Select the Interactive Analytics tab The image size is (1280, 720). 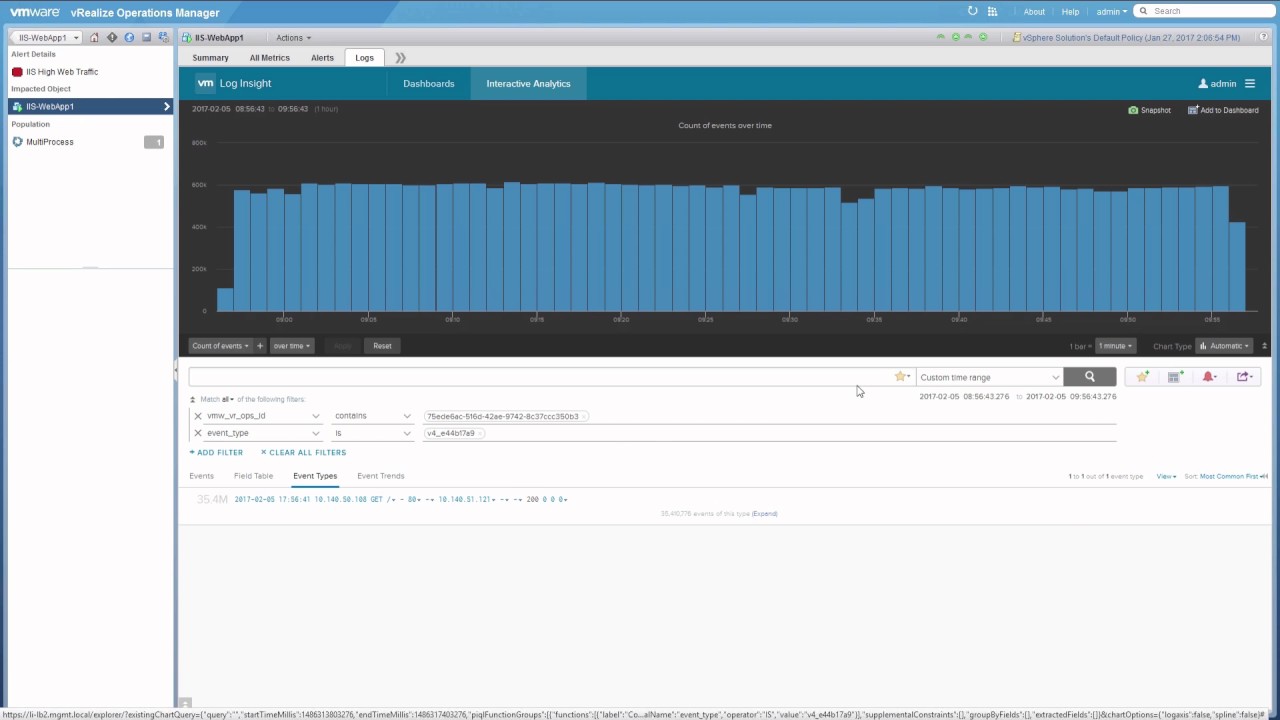528,84
